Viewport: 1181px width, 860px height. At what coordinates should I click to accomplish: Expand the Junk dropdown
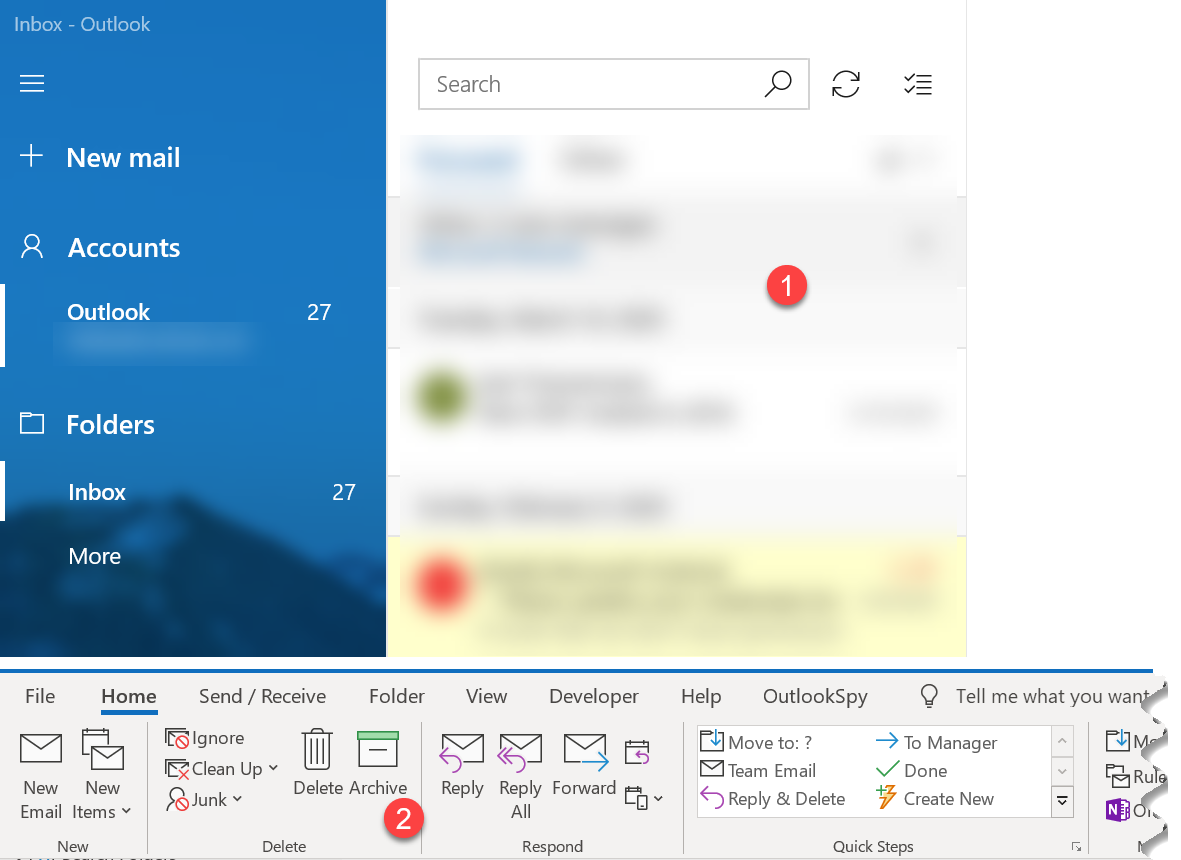coord(237,799)
